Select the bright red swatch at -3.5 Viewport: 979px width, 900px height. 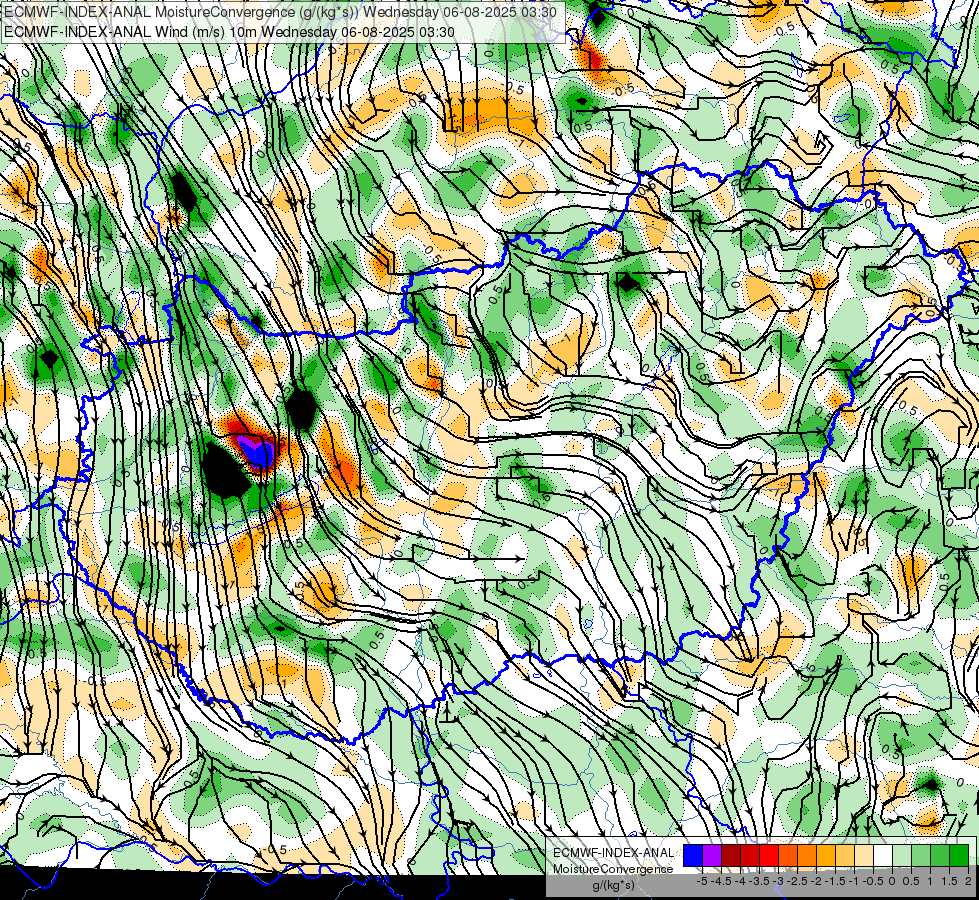click(769, 856)
